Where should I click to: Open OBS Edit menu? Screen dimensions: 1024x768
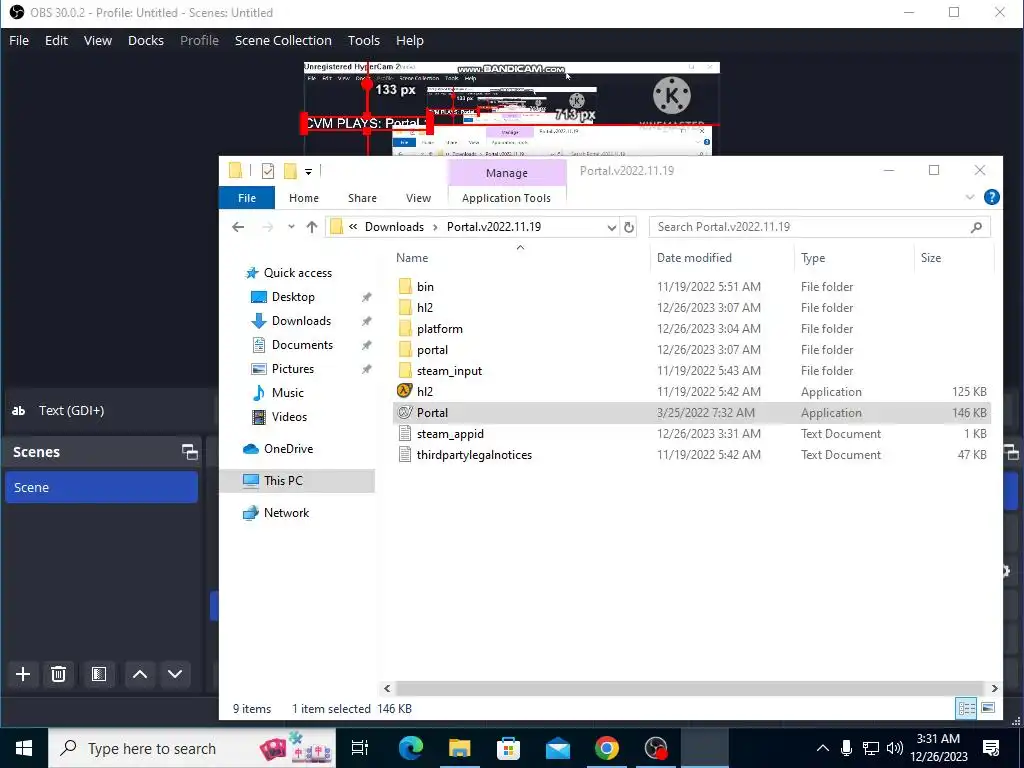coord(56,40)
